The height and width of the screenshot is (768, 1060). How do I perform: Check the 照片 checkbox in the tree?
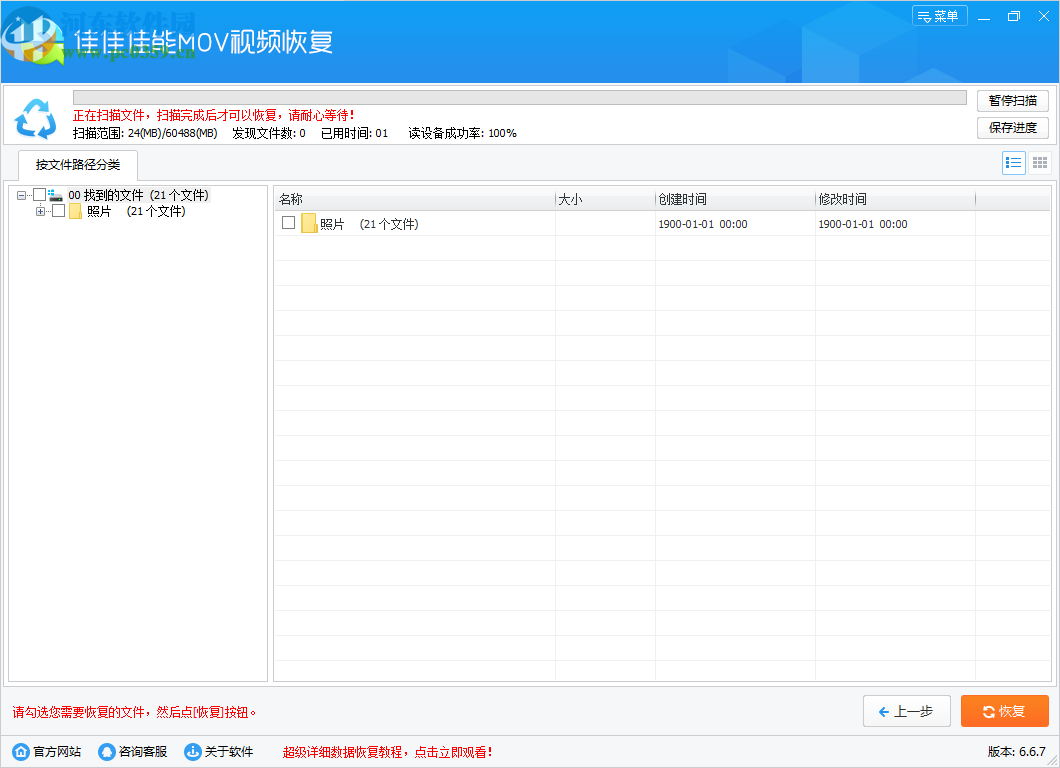(x=58, y=211)
